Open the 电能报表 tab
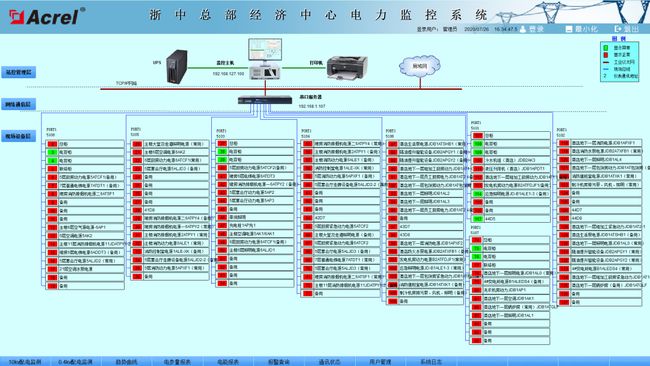The height and width of the screenshot is (366, 650). (228, 362)
